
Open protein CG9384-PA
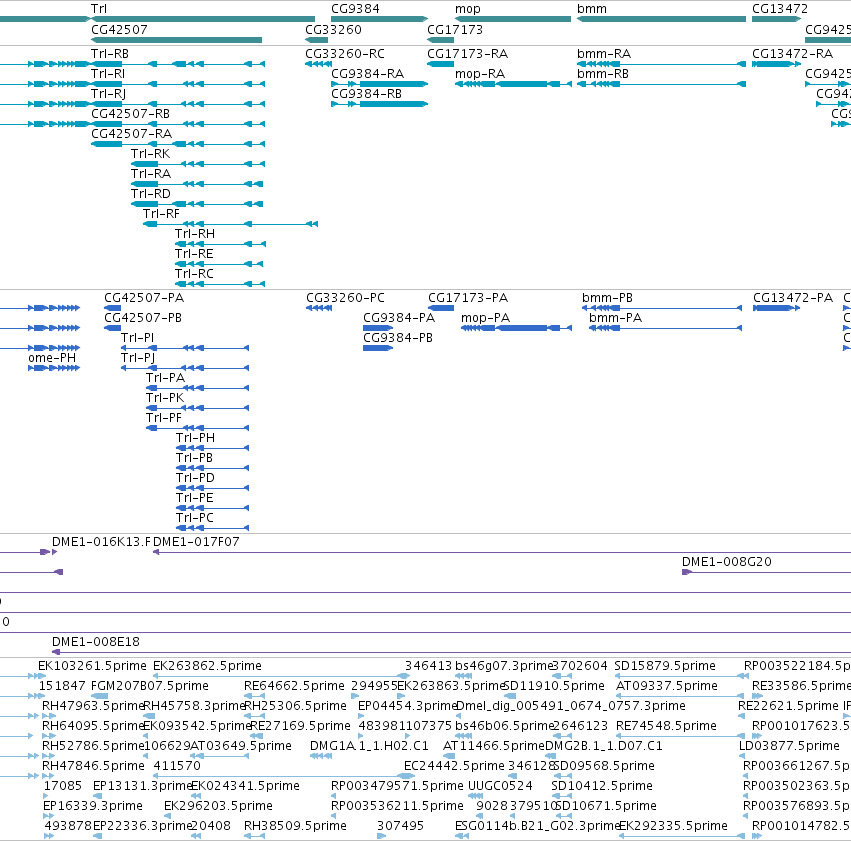(x=399, y=318)
